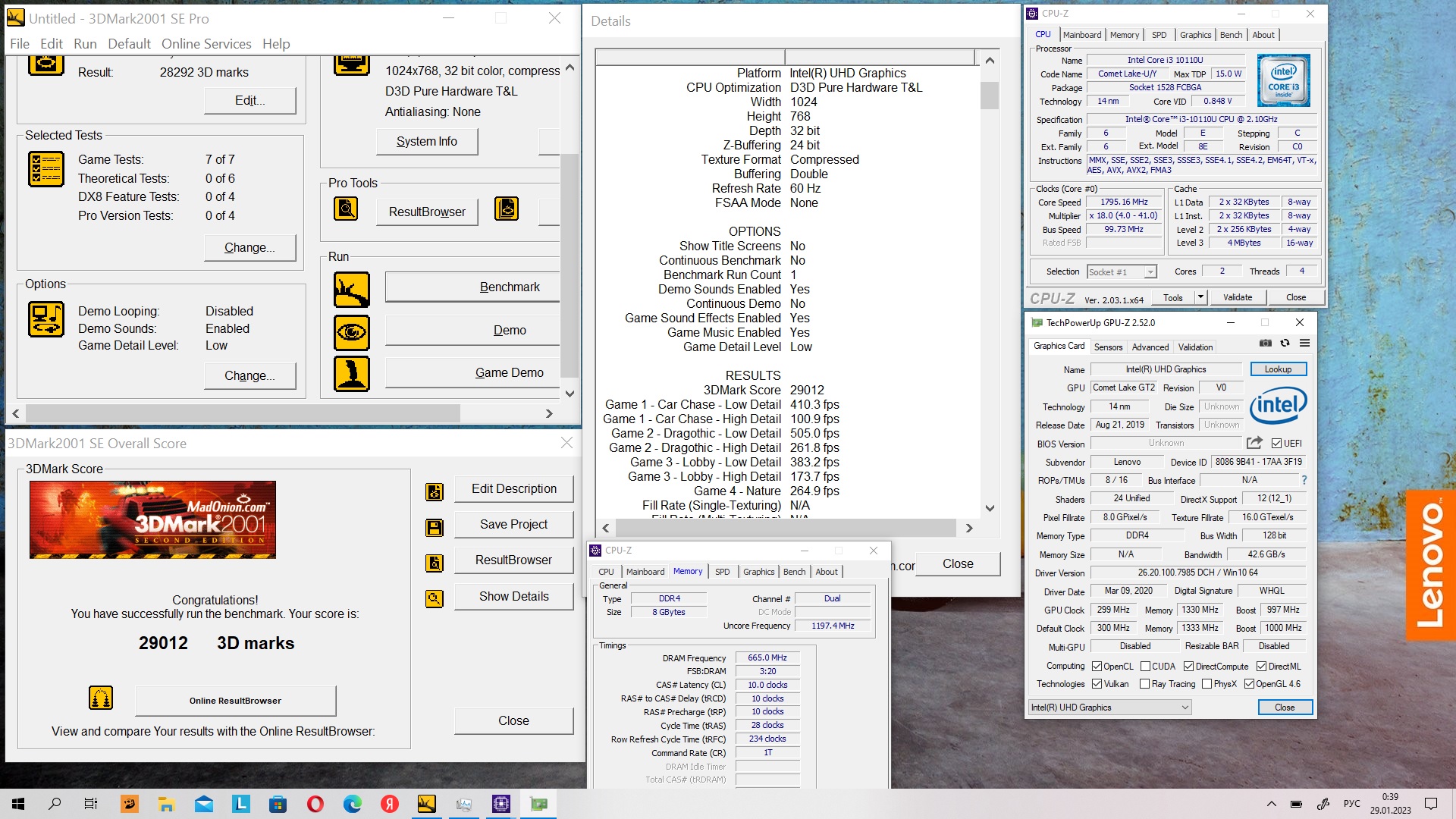Click the Details vertical scrollbar thumb
Viewport: 1456px width, 819px height.
pyautogui.click(x=990, y=95)
